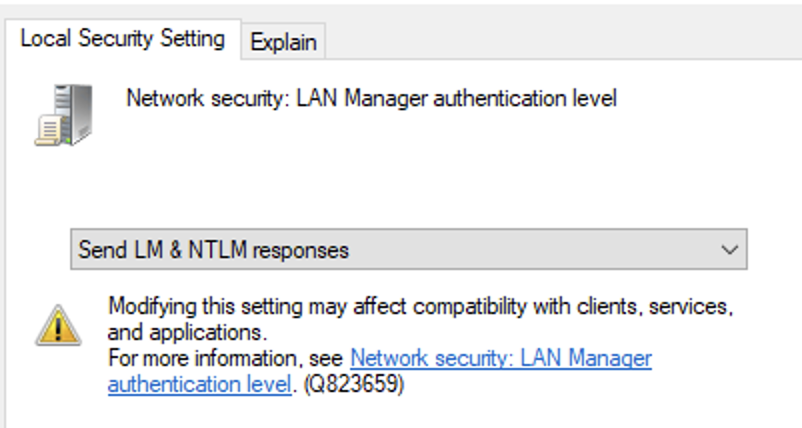Open the "Network security: LAN Manager" link
This screenshot has width=802, height=428.
tap(501, 358)
